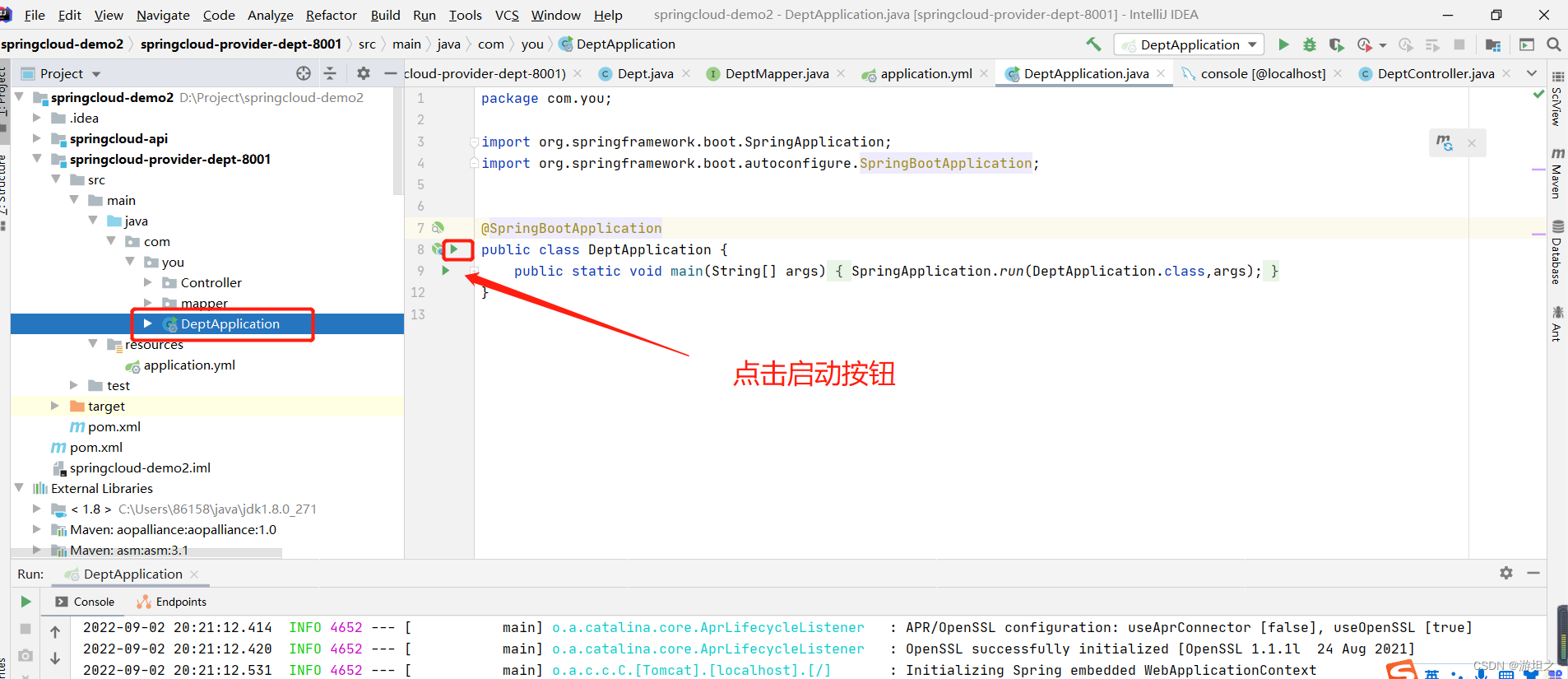Click the console vertical scrollbar
This screenshot has height=679, width=1568.
pyautogui.click(x=1562, y=635)
